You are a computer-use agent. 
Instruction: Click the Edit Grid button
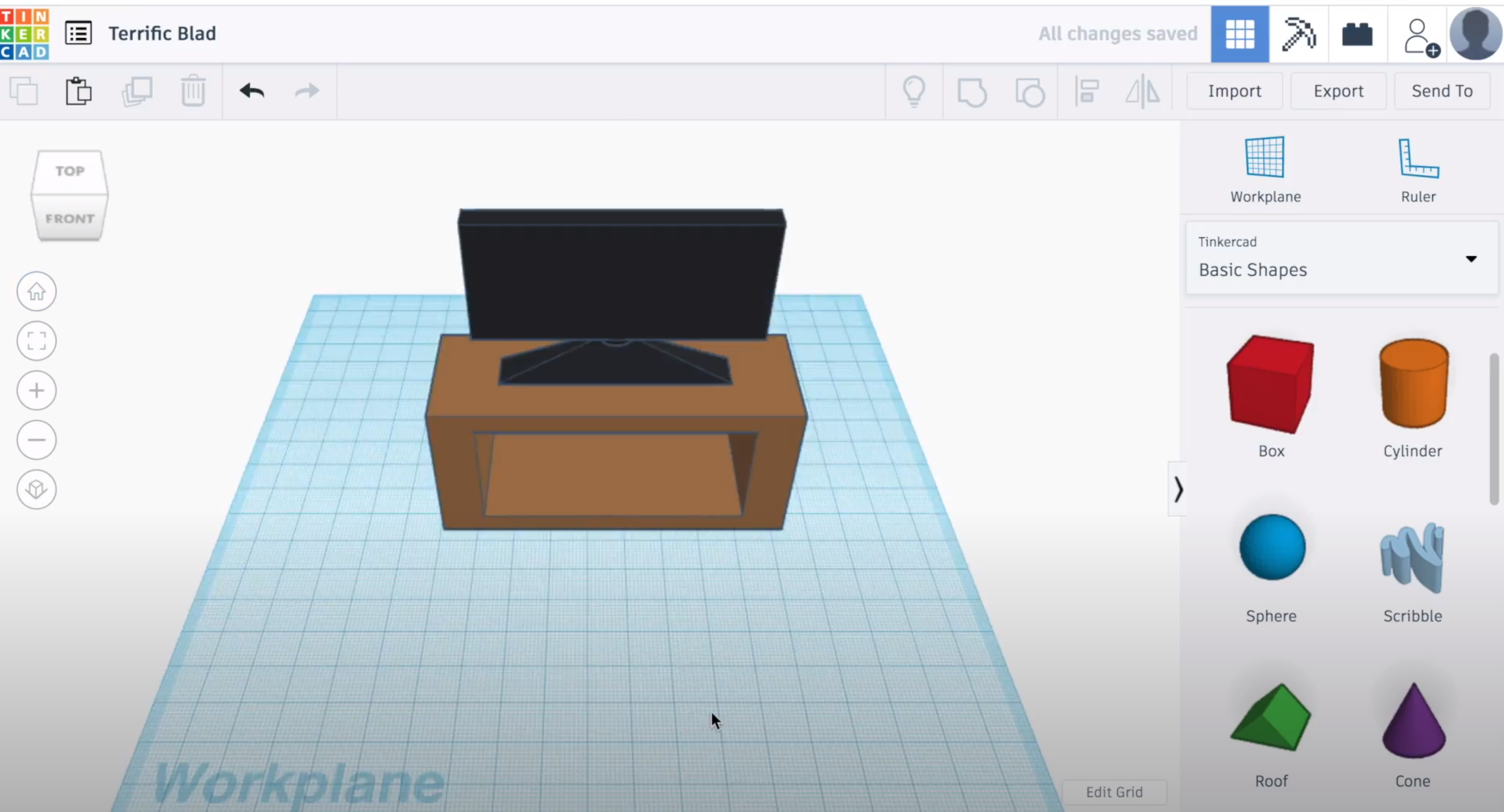click(x=1114, y=792)
